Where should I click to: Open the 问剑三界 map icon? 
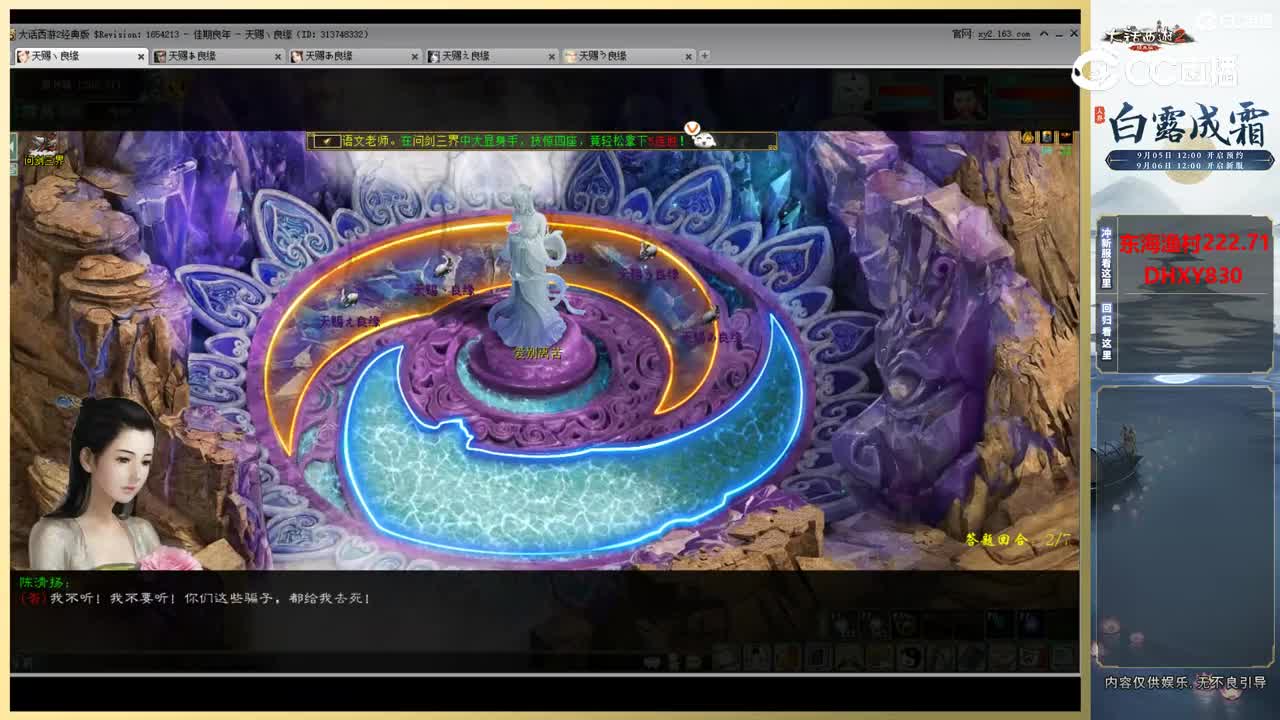pyautogui.click(x=43, y=150)
